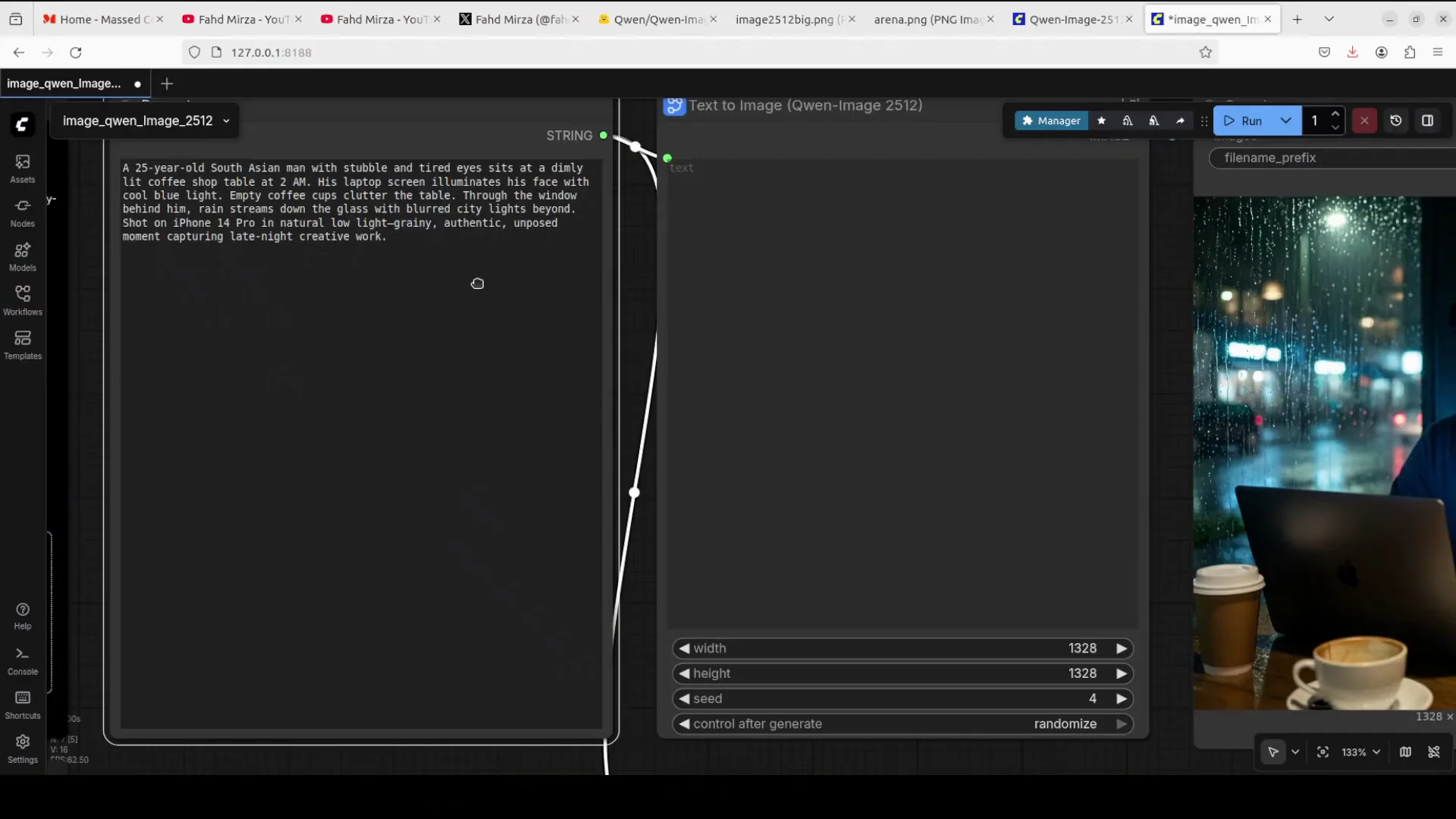Switch to the arena.png browser tab
Viewport: 1456px width, 819px height.
pyautogui.click(x=927, y=19)
